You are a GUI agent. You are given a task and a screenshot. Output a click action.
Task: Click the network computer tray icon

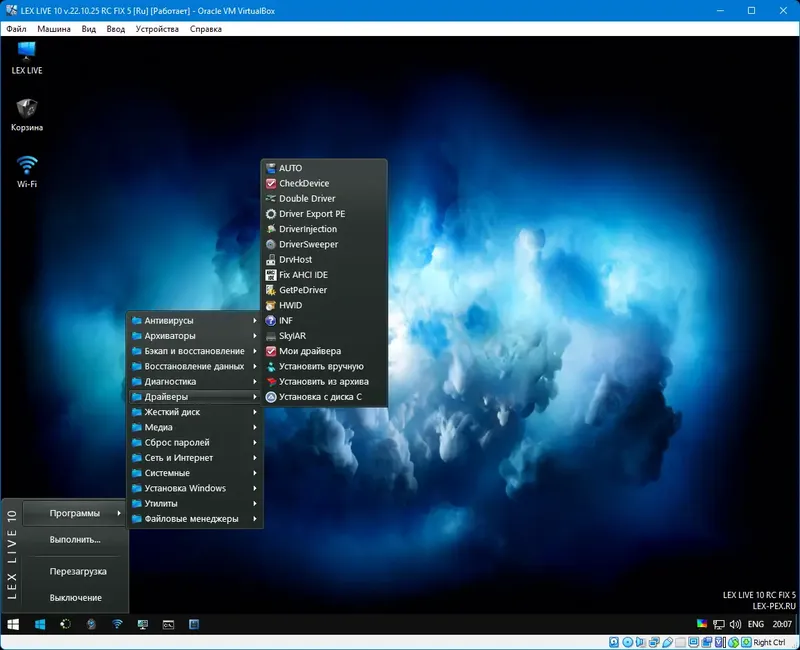pos(719,624)
